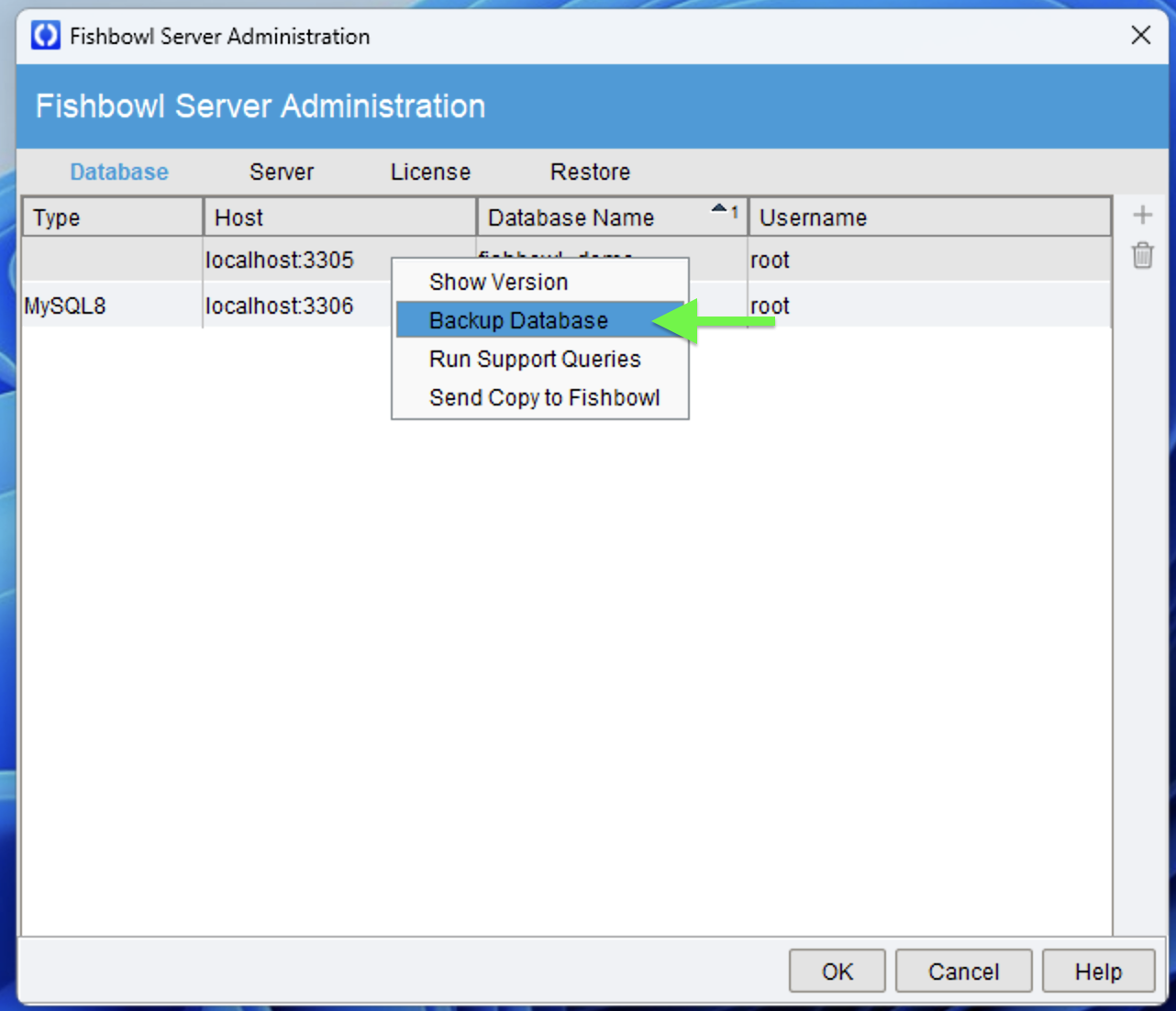Select Send Copy to Fishbowl

(543, 397)
